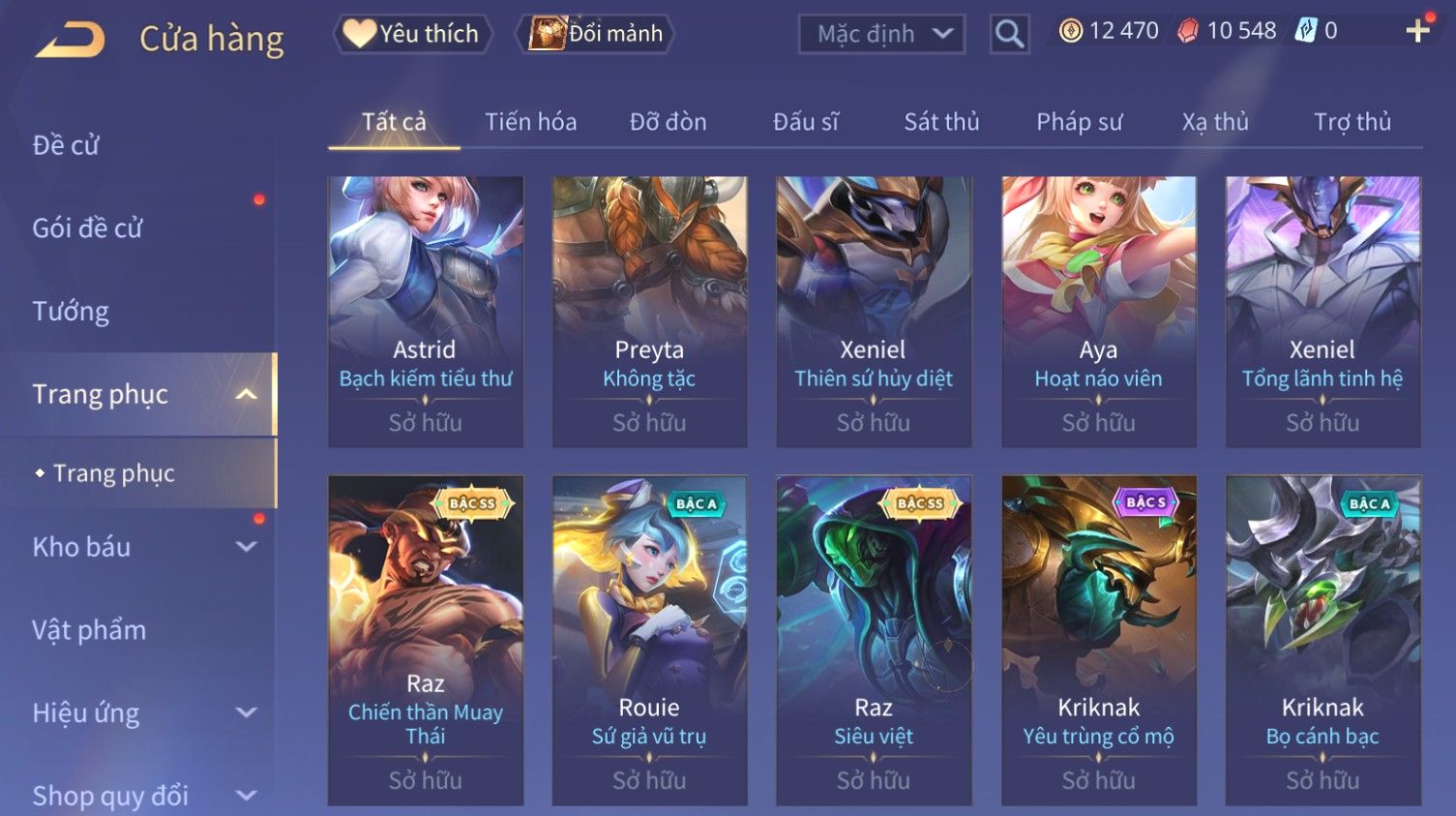Screen dimensions: 1456x816
Task: Click the blue voucher currency icon
Action: (x=1306, y=31)
